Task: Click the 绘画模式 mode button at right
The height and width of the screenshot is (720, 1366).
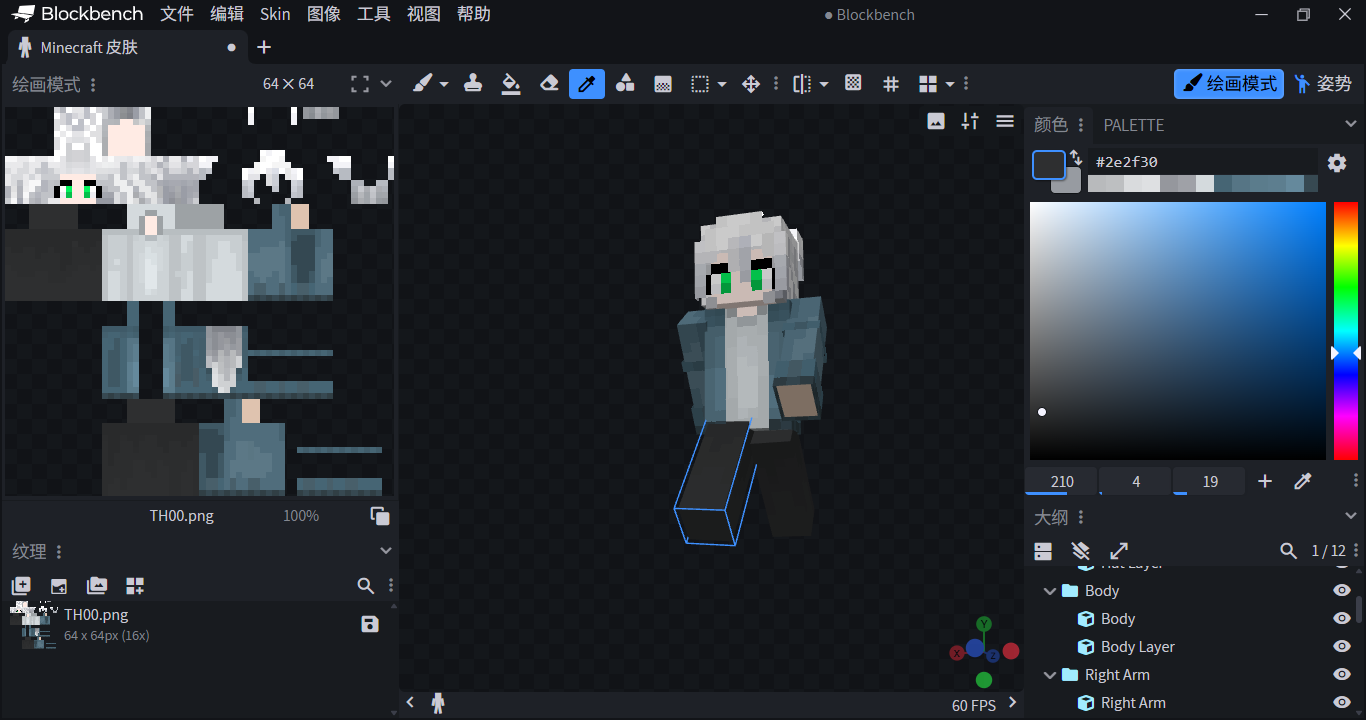Action: 1230,84
